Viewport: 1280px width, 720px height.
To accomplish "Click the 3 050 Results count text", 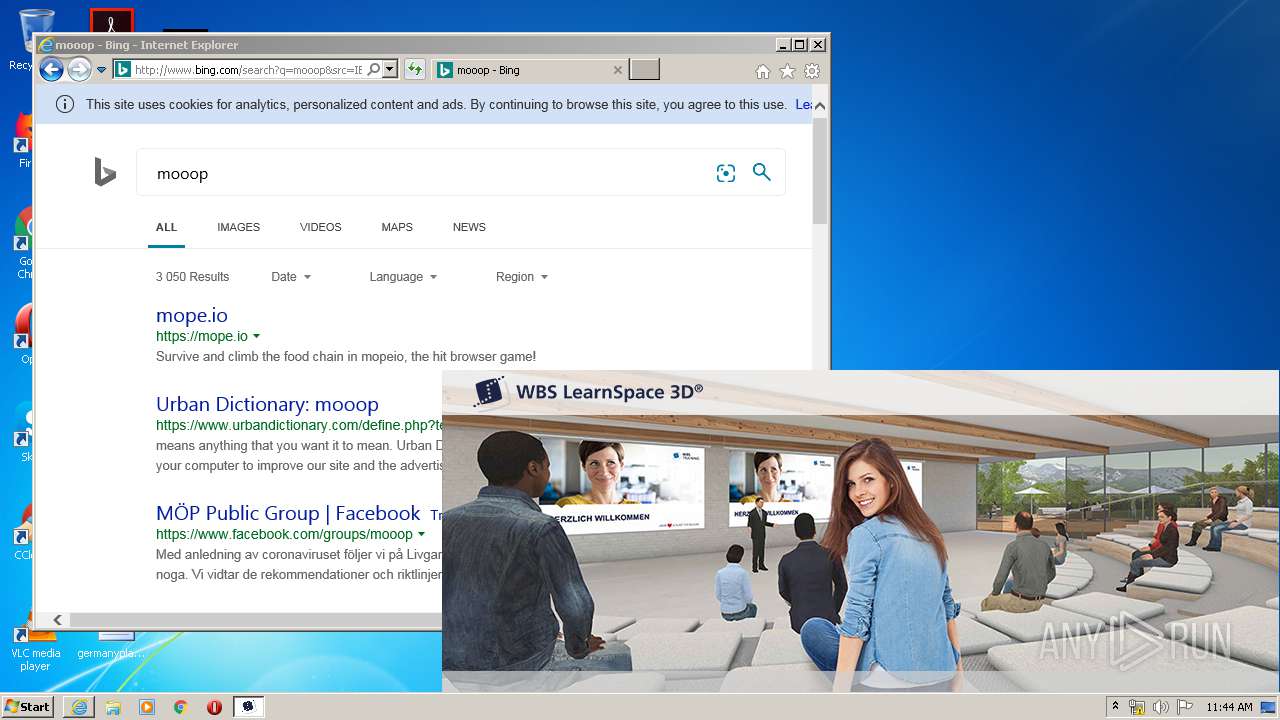I will [192, 277].
